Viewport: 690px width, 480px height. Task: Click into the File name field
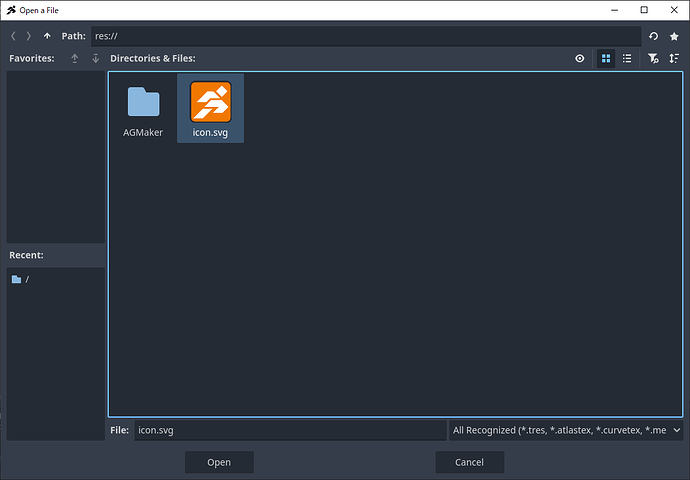click(x=290, y=430)
